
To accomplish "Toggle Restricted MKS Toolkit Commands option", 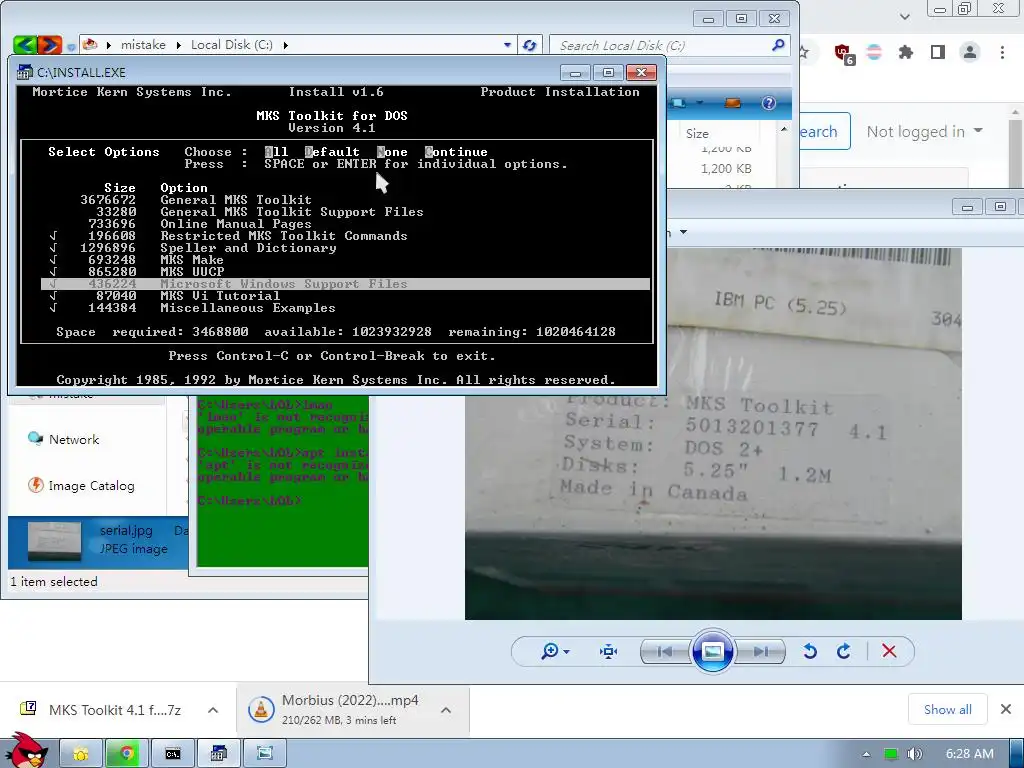I will tap(345, 236).
